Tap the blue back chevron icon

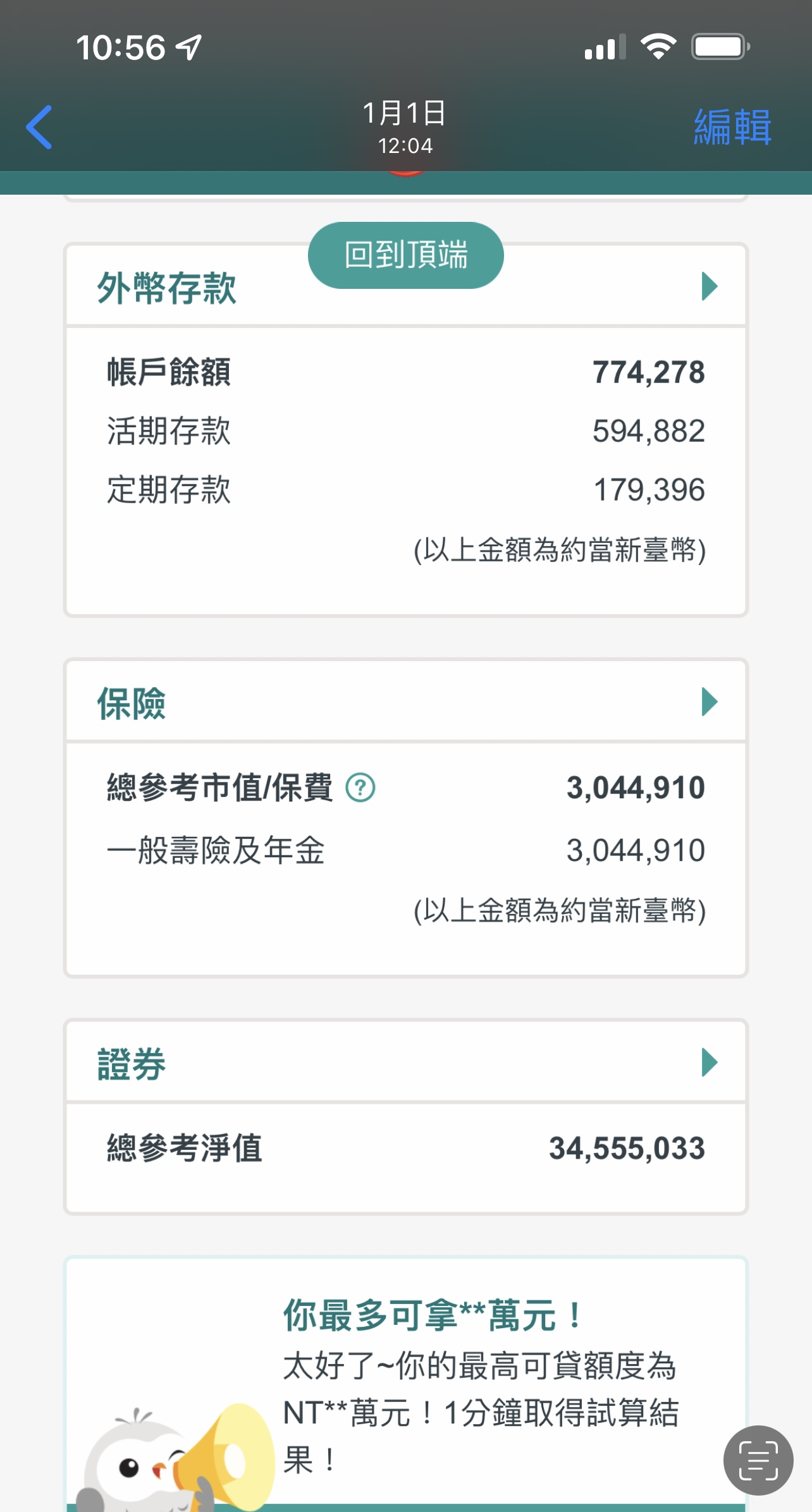point(39,127)
